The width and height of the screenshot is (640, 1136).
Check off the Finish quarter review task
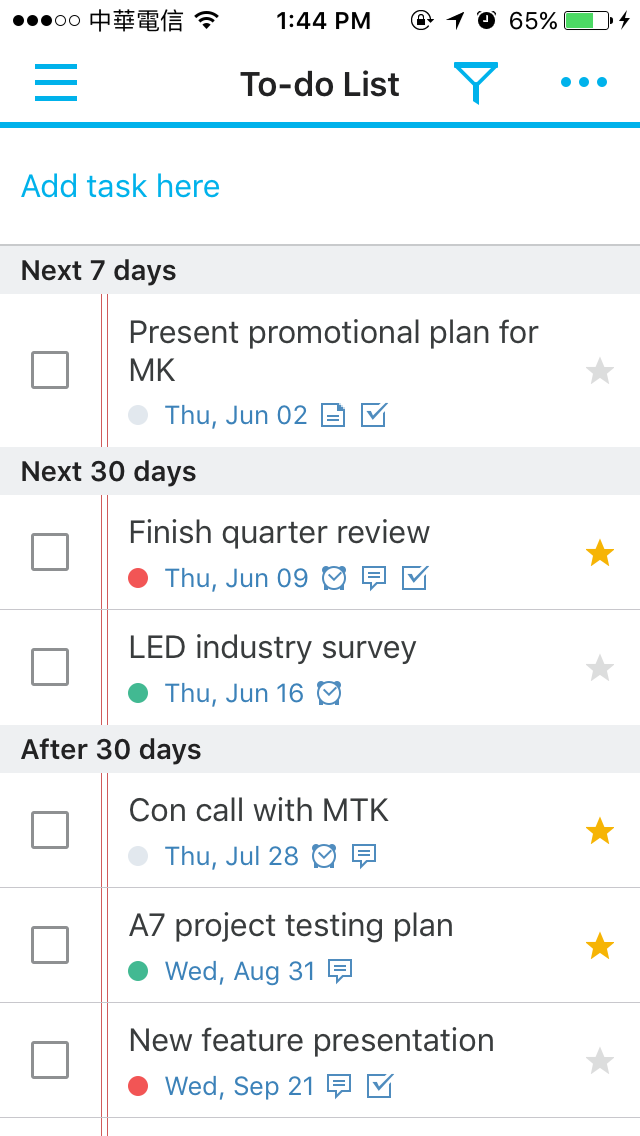click(x=50, y=552)
